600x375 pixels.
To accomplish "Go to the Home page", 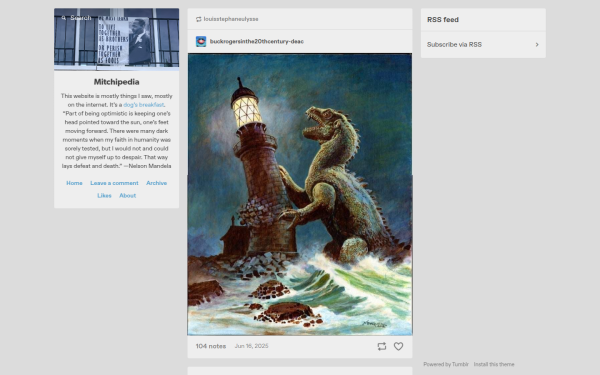I will click(74, 183).
